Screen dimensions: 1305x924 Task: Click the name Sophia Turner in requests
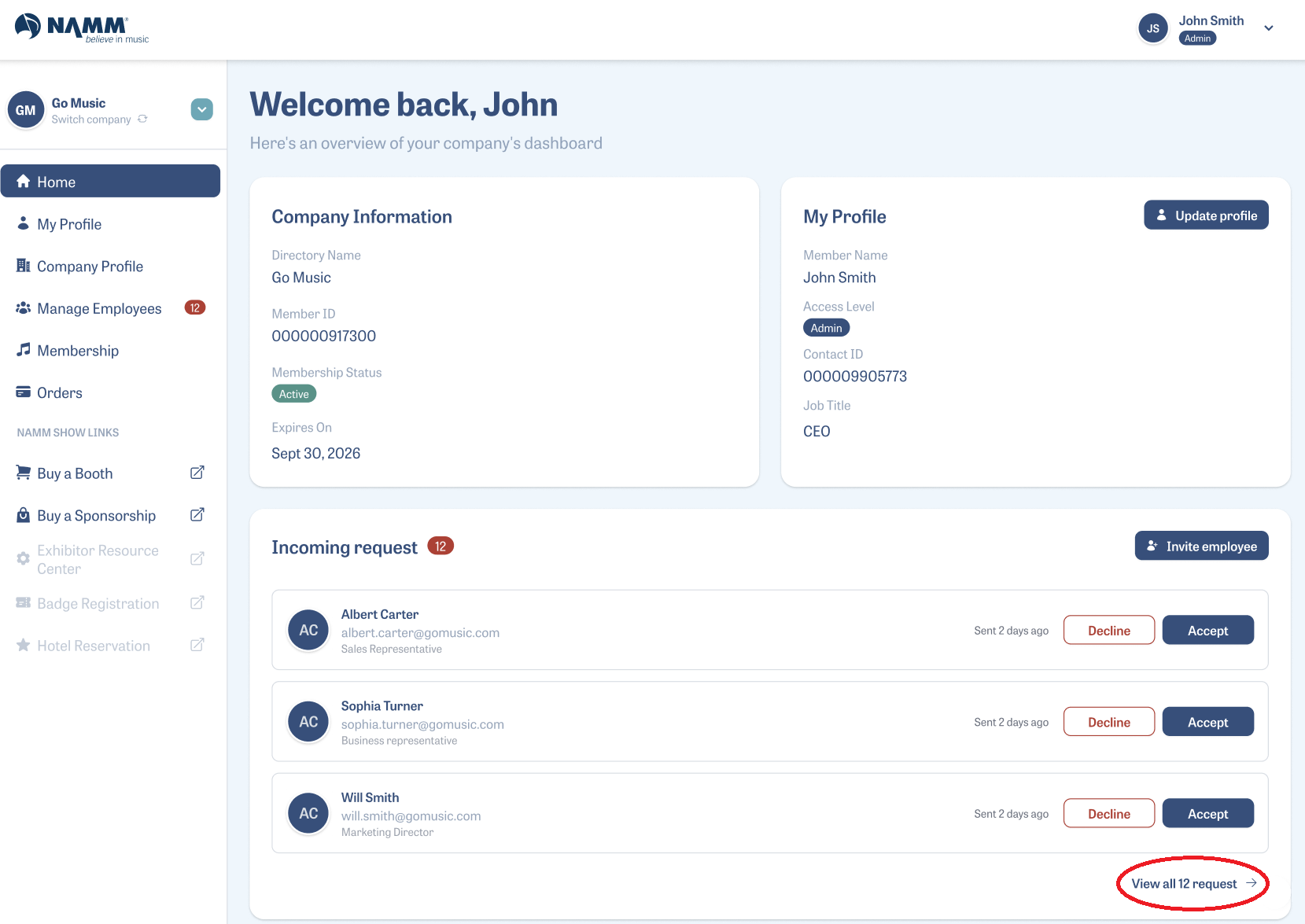pyautogui.click(x=382, y=706)
